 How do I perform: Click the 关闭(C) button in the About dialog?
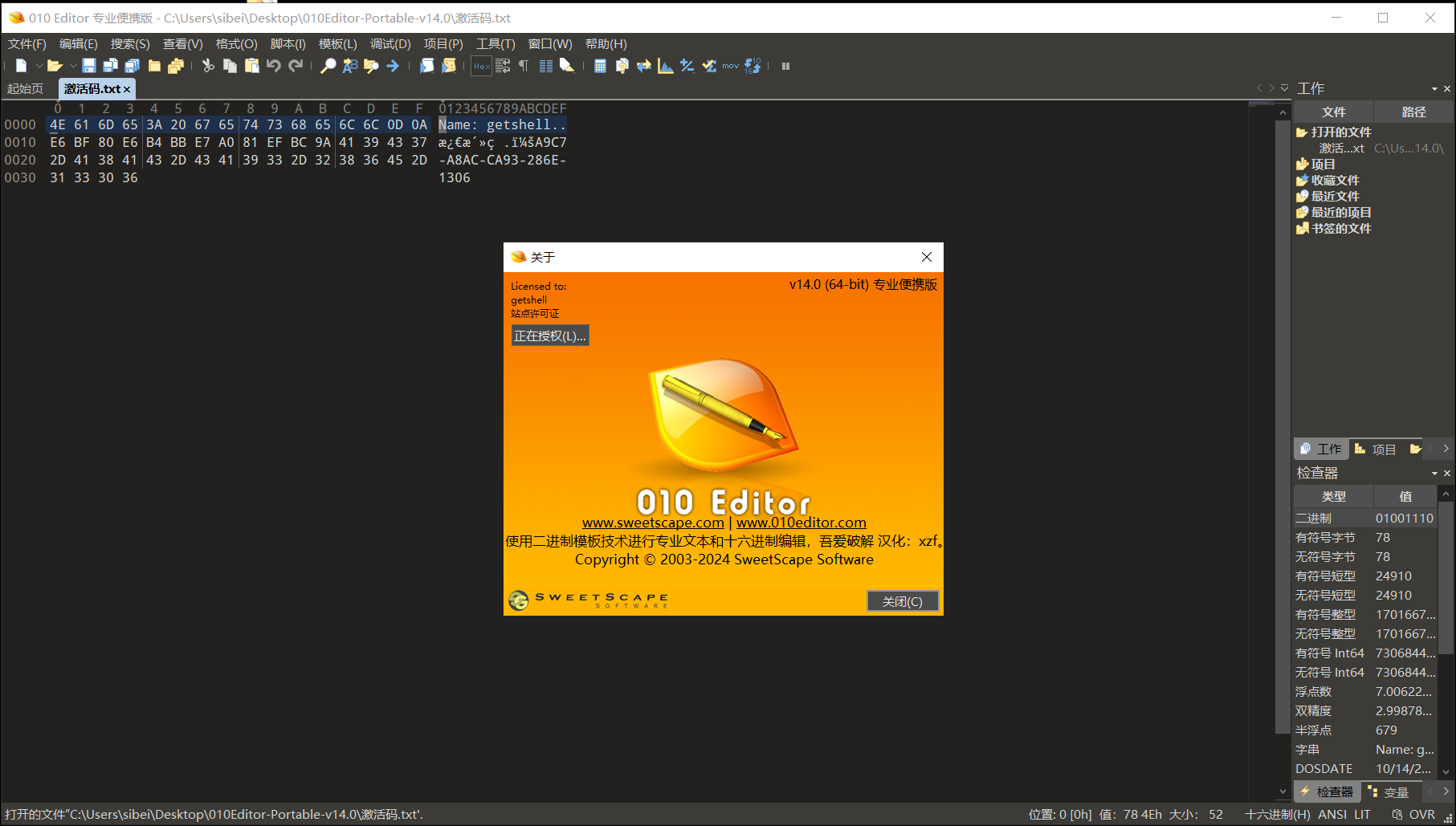(x=903, y=600)
